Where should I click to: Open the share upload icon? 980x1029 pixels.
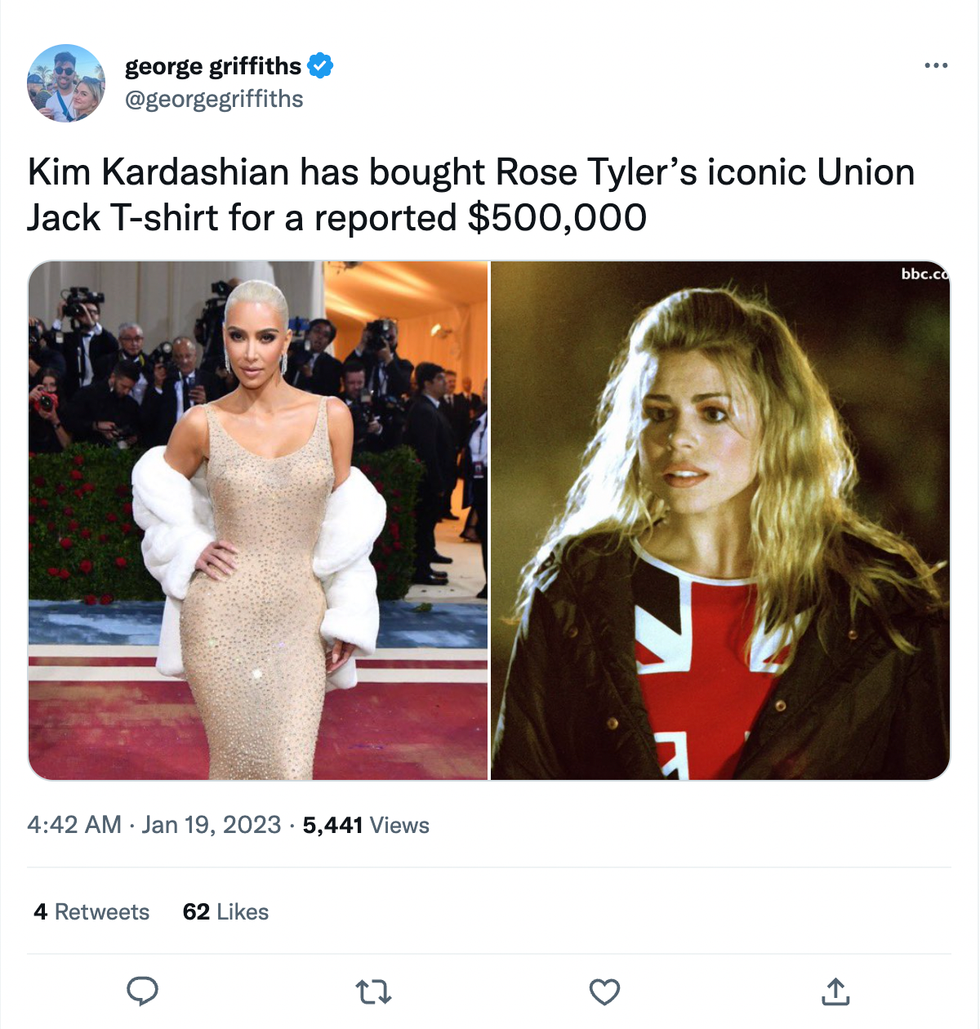(836, 991)
